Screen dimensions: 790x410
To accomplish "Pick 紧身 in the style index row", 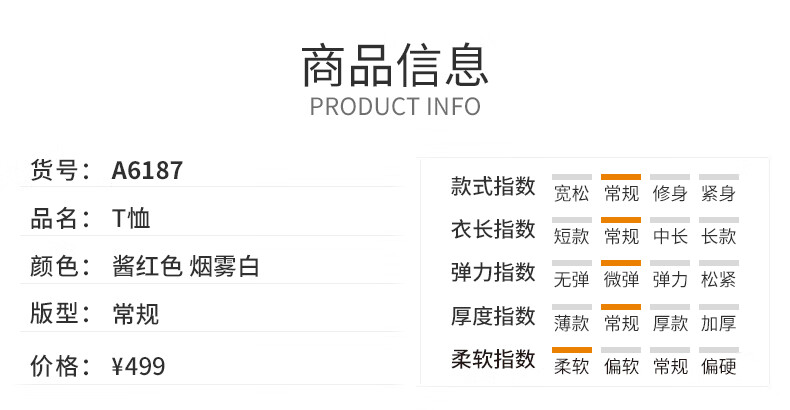I will tap(718, 193).
